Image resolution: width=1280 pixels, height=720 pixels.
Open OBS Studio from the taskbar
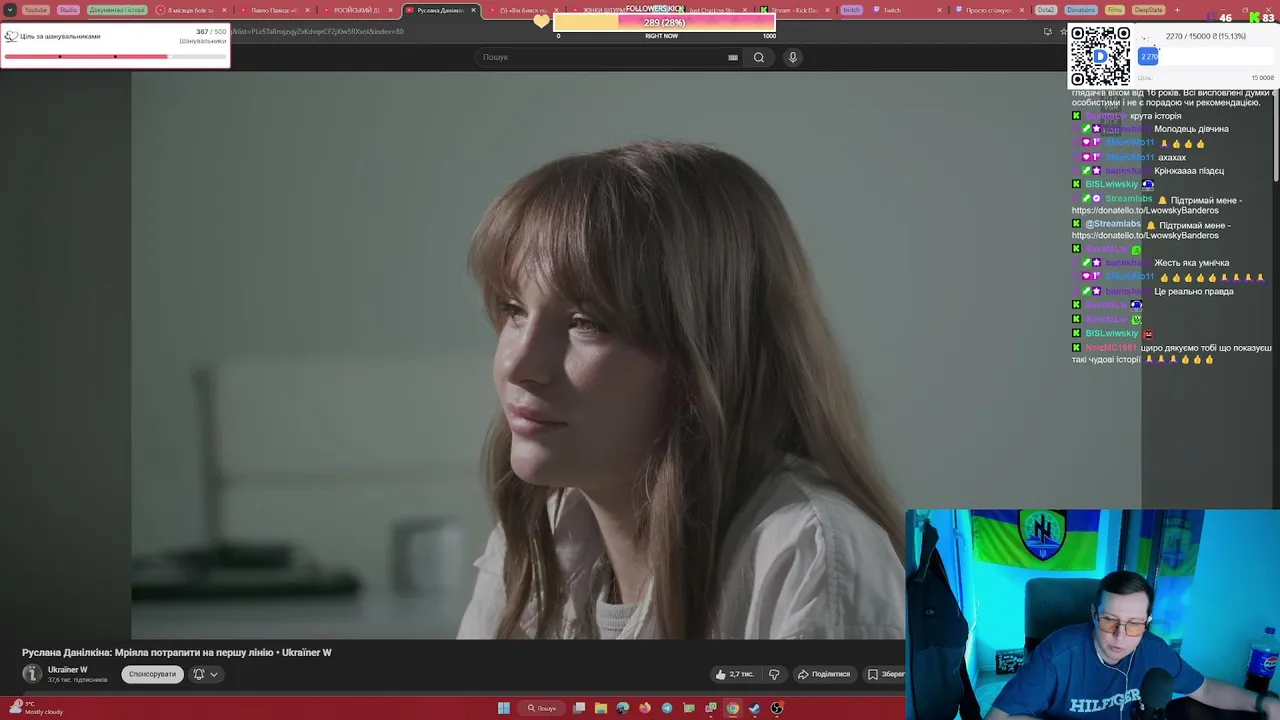click(777, 708)
